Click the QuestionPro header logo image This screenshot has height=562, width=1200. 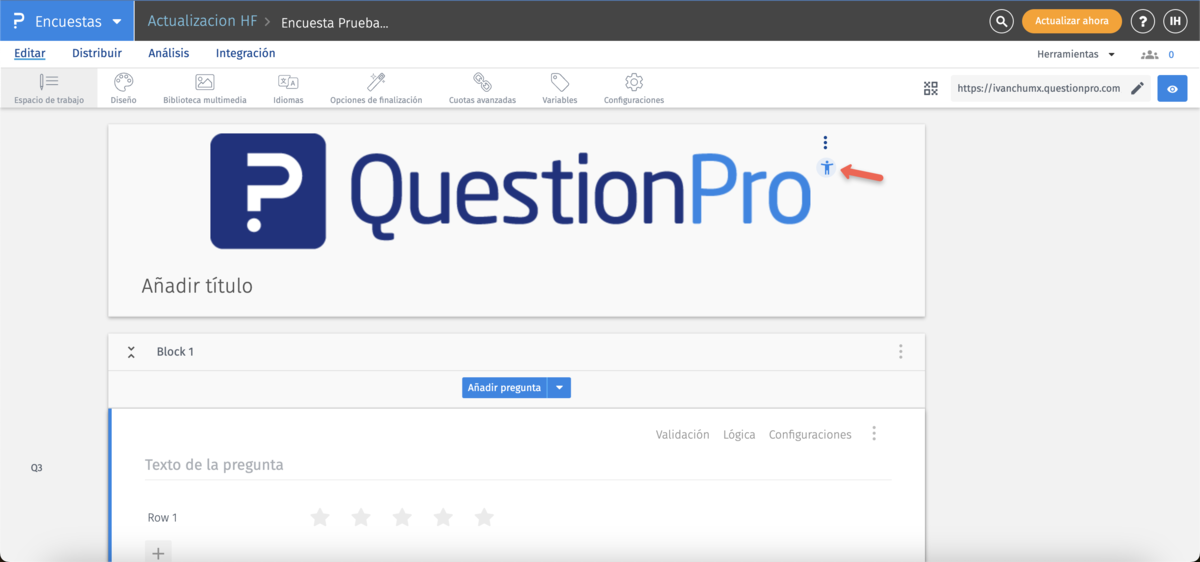click(x=510, y=190)
